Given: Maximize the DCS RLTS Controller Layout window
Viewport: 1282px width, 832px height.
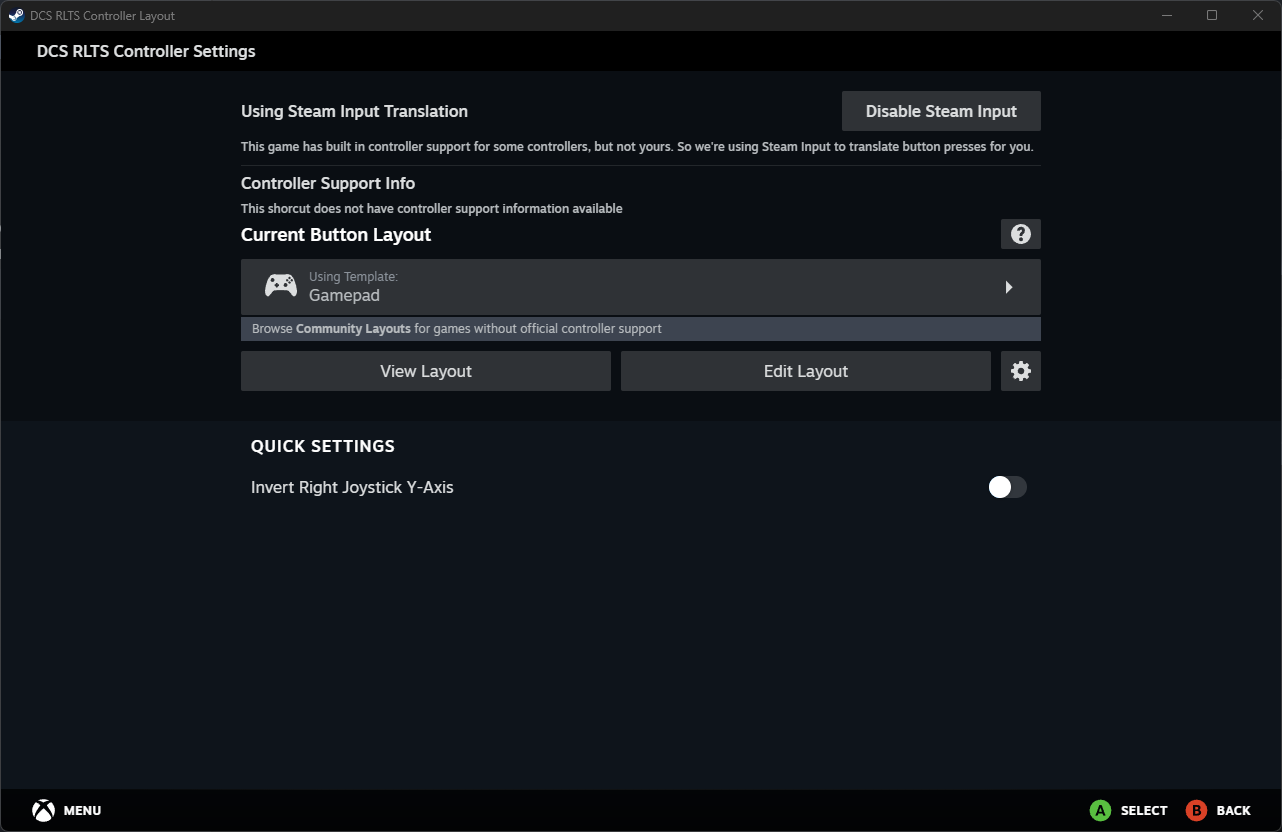Looking at the screenshot, I should pos(1212,15).
